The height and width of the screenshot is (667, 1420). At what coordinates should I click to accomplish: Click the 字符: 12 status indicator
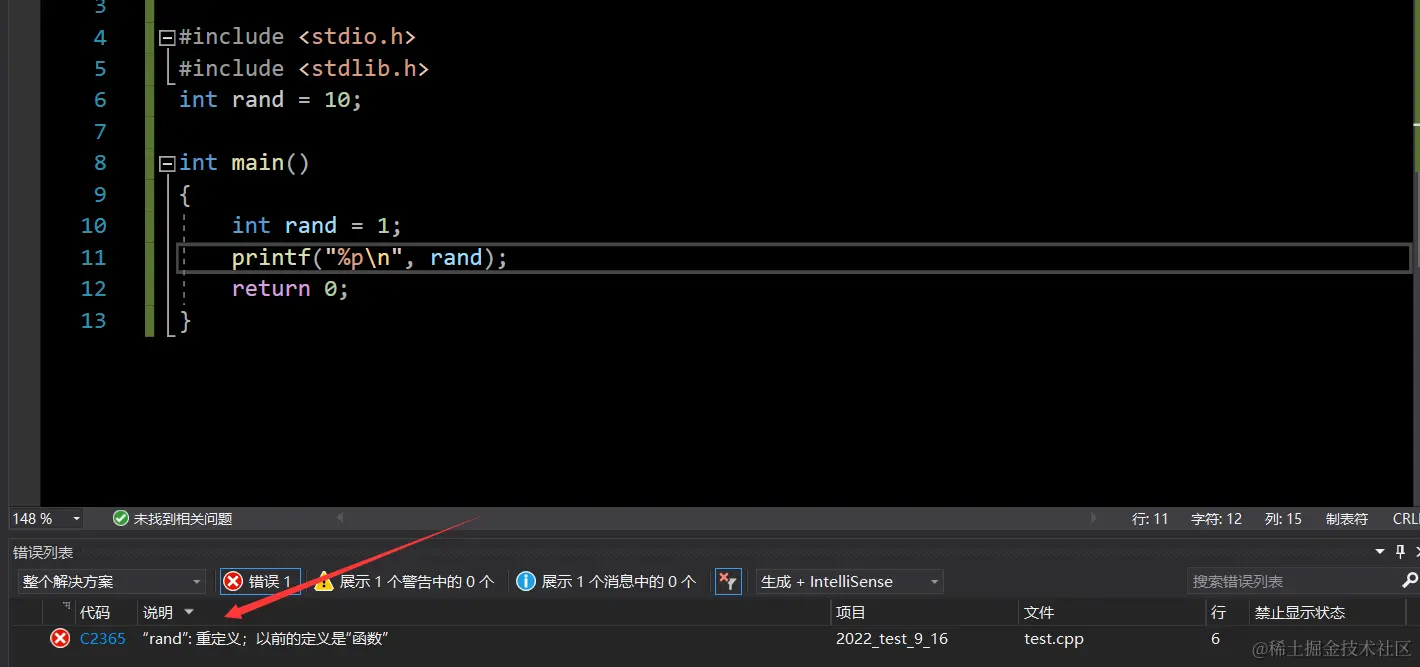pos(1216,519)
